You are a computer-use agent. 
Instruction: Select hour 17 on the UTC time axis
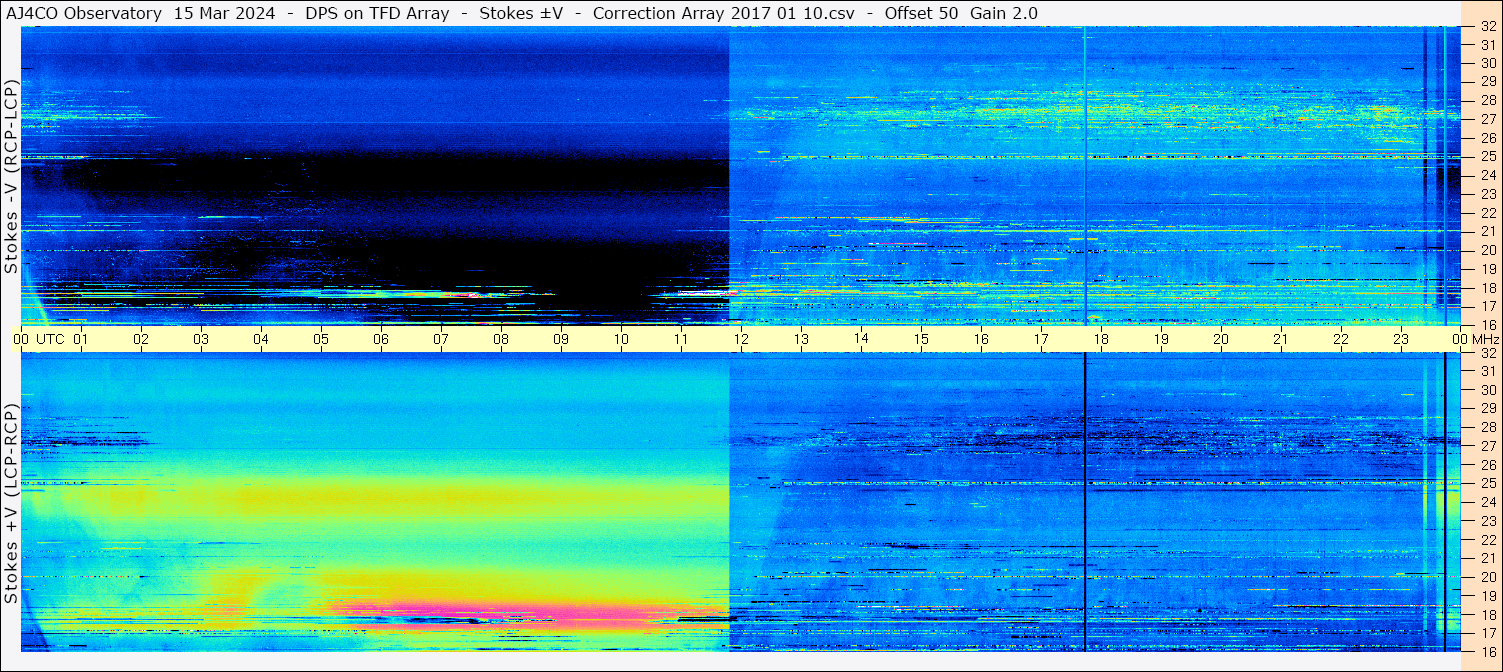[1041, 339]
